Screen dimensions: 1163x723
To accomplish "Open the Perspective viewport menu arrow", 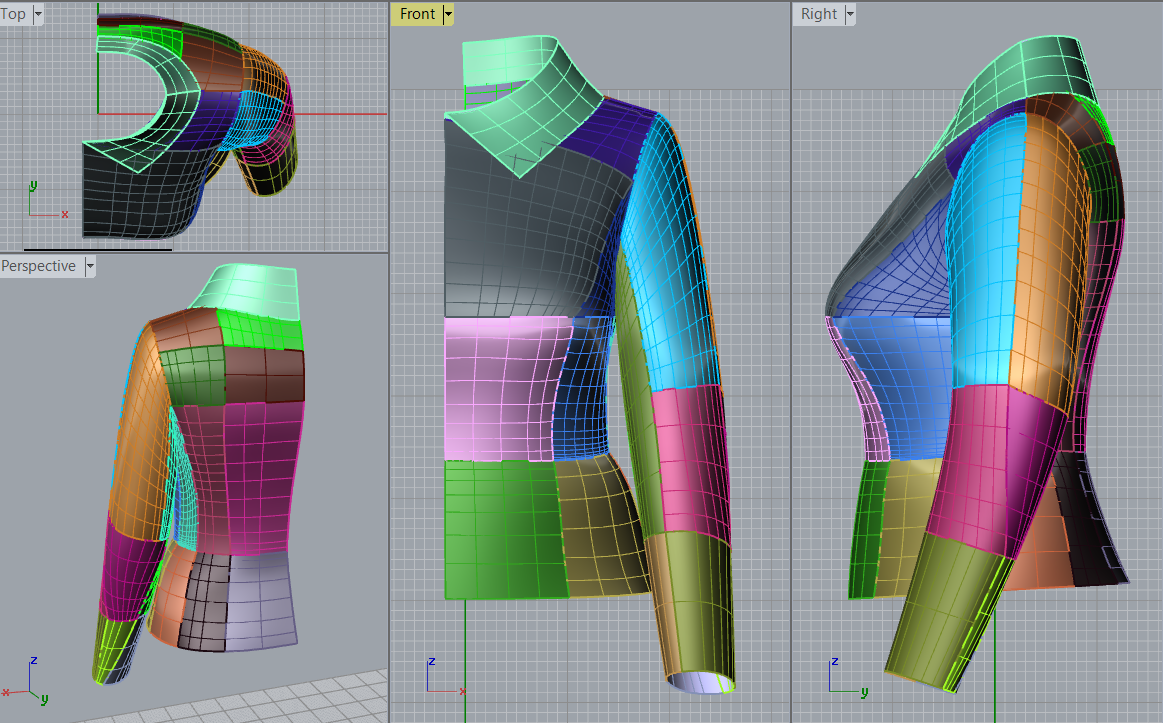I will coord(90,266).
